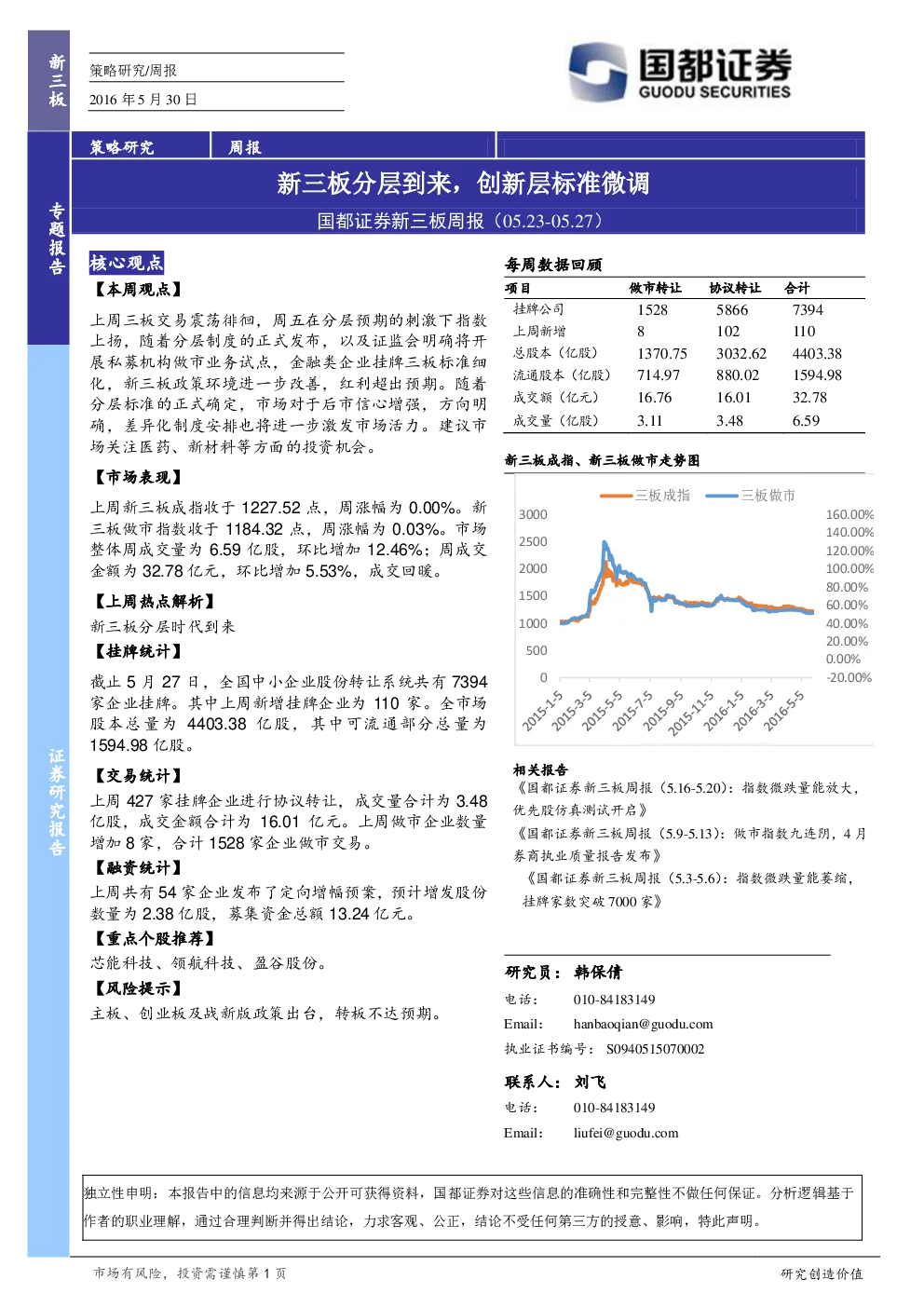Image resolution: width=924 pixels, height=1307 pixels.
Task: Click the 成交量 value 6.59
Action: click(806, 421)
